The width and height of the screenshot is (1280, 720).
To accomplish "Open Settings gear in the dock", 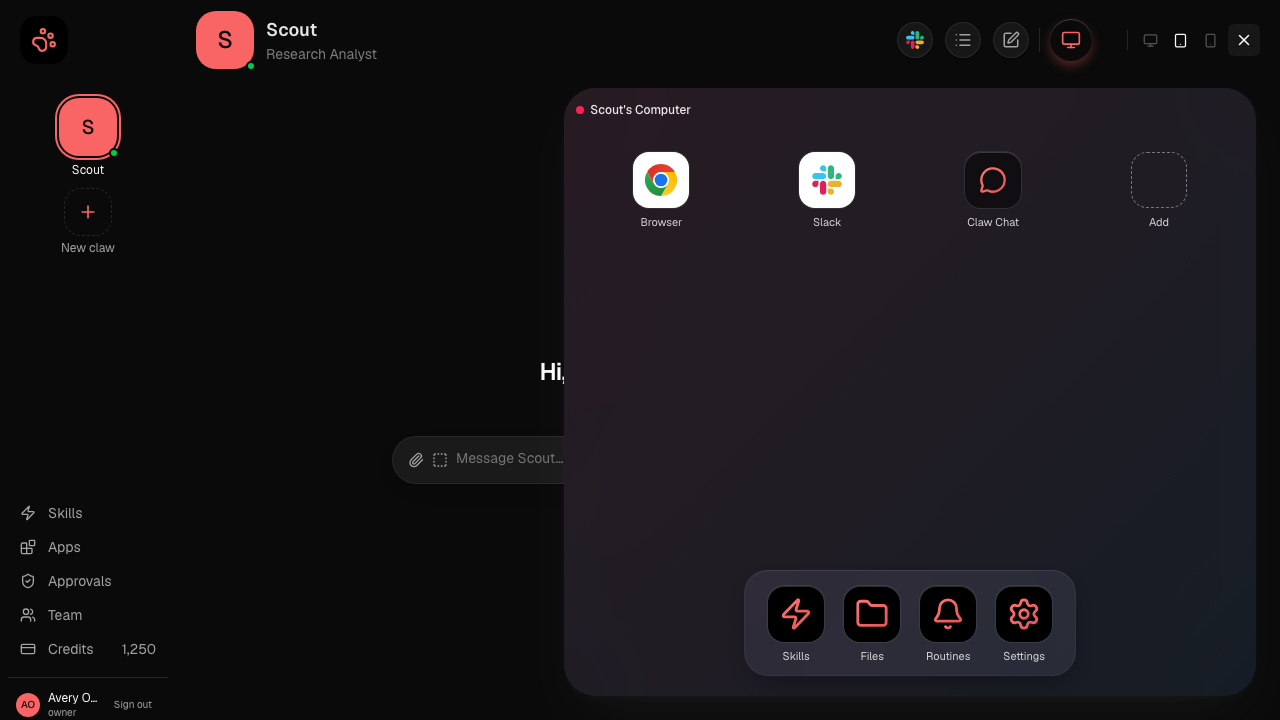I will click(x=1024, y=614).
